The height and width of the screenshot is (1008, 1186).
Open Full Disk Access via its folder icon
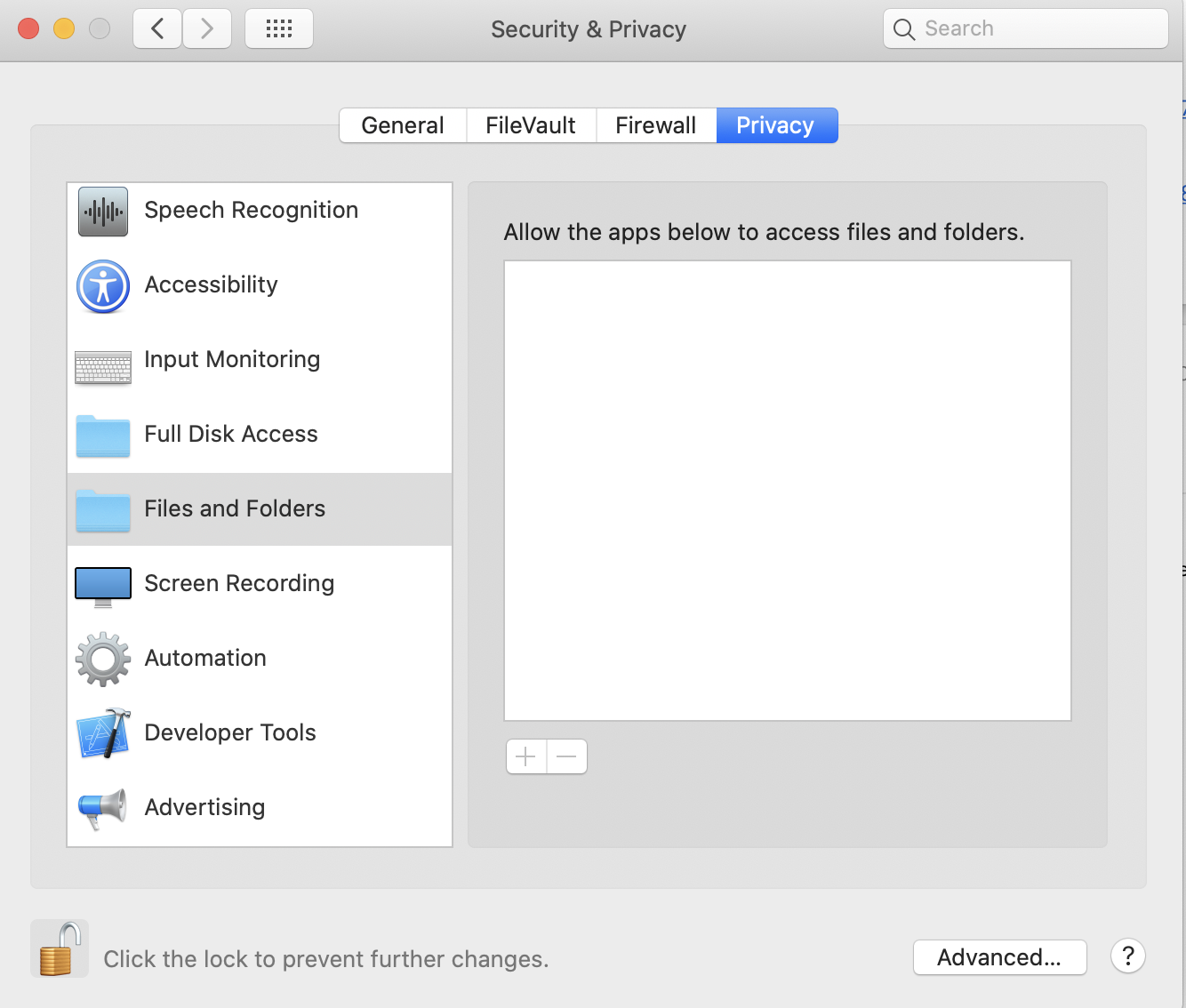point(102,436)
